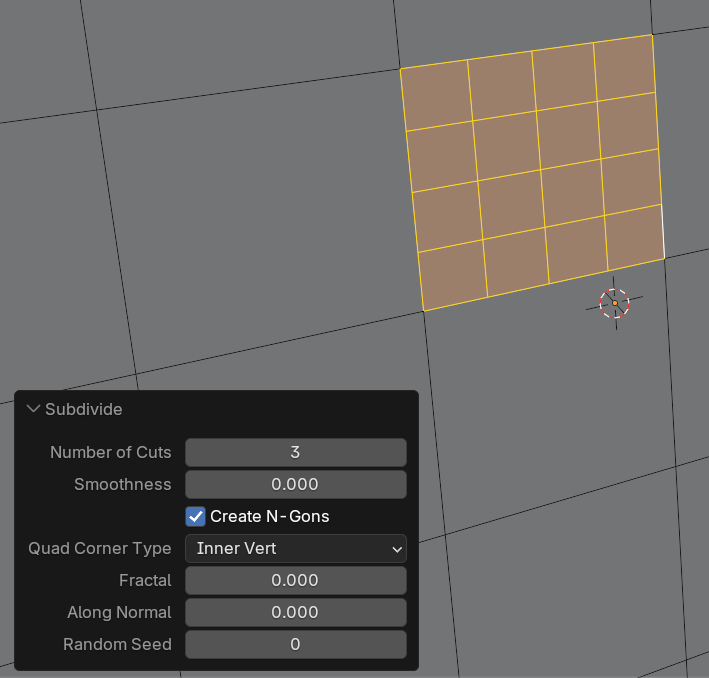
Task: Click the Fractal value field
Action: click(296, 580)
